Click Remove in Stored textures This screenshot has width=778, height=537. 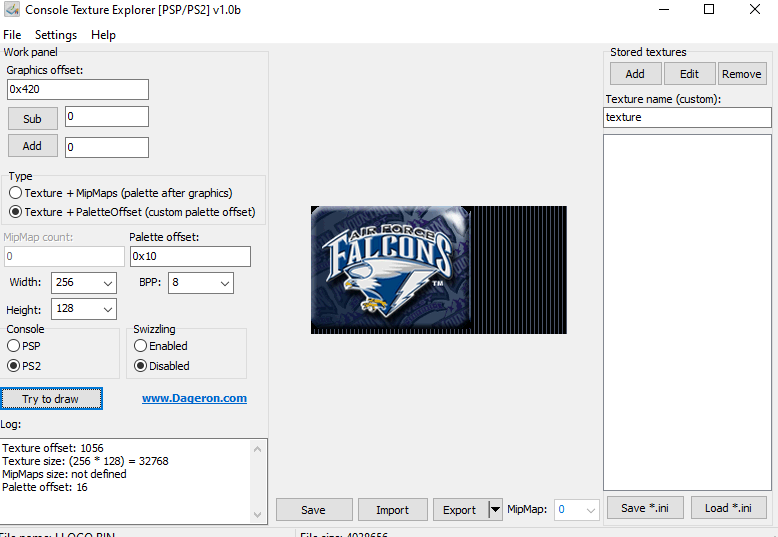pos(742,74)
